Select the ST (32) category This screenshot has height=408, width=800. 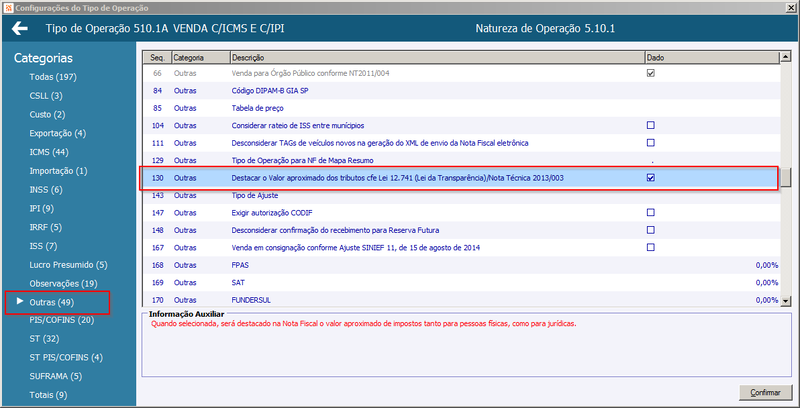pos(44,339)
